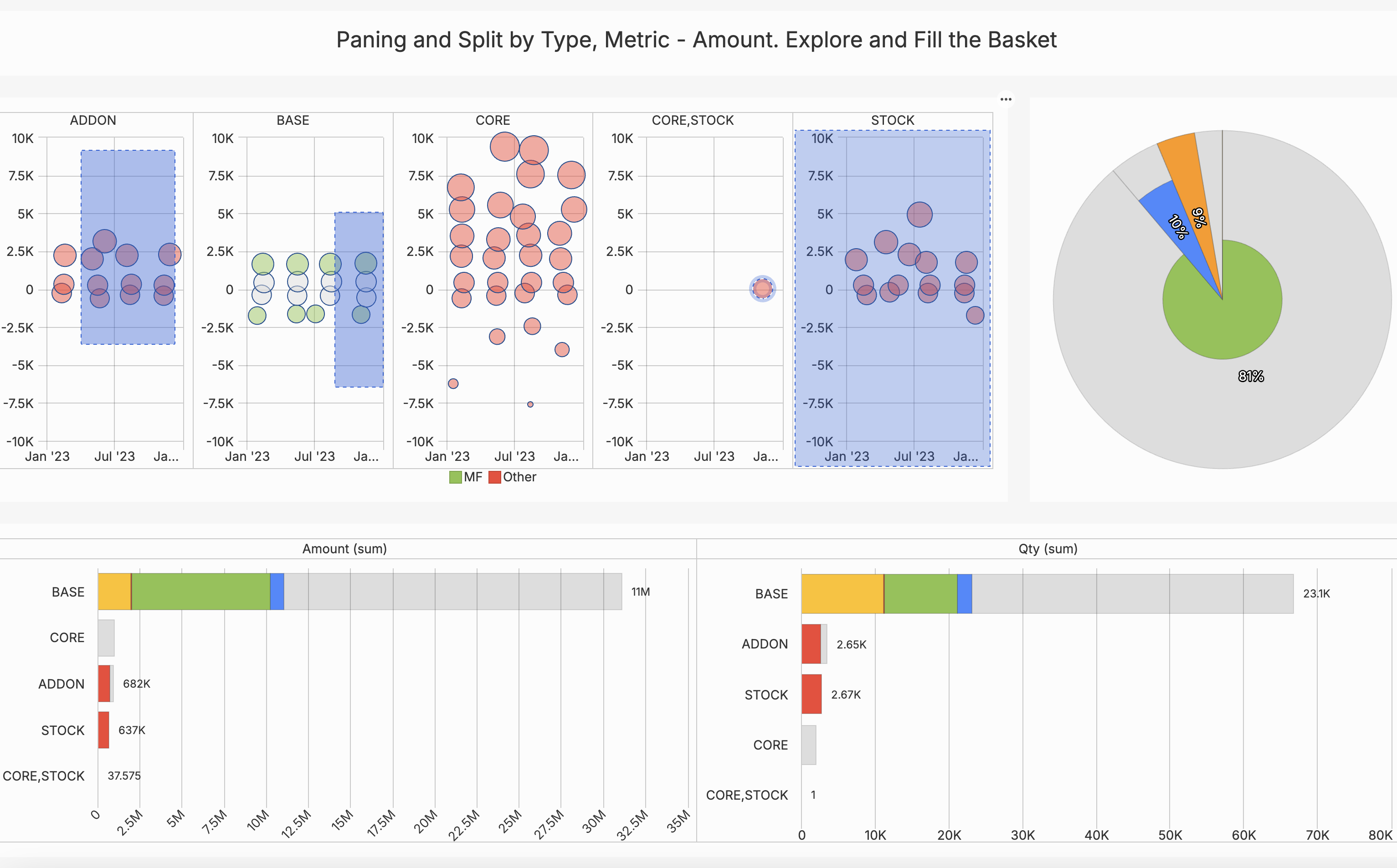Click the blue BASE segment in Qty chart
This screenshot has height=868, width=1397.
tap(964, 593)
